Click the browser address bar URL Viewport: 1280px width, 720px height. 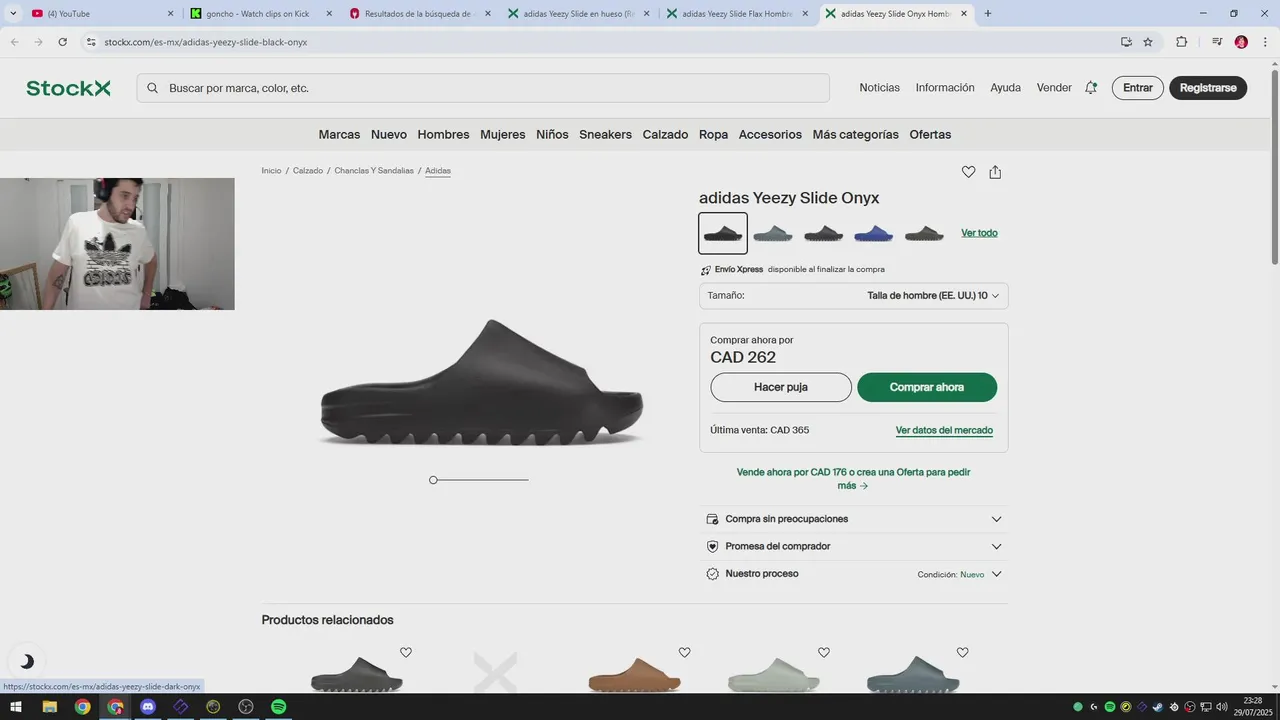tap(205, 42)
